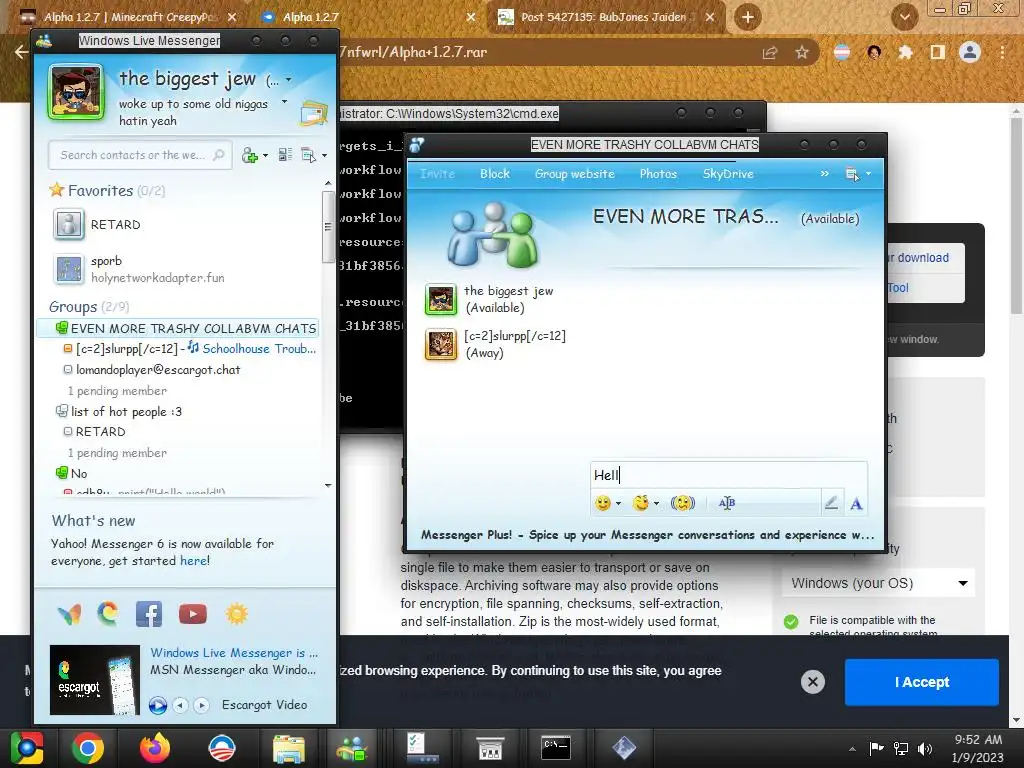Collapse the EVEN MORE TRASHY COLLABVM CHATS group

click(x=61, y=328)
